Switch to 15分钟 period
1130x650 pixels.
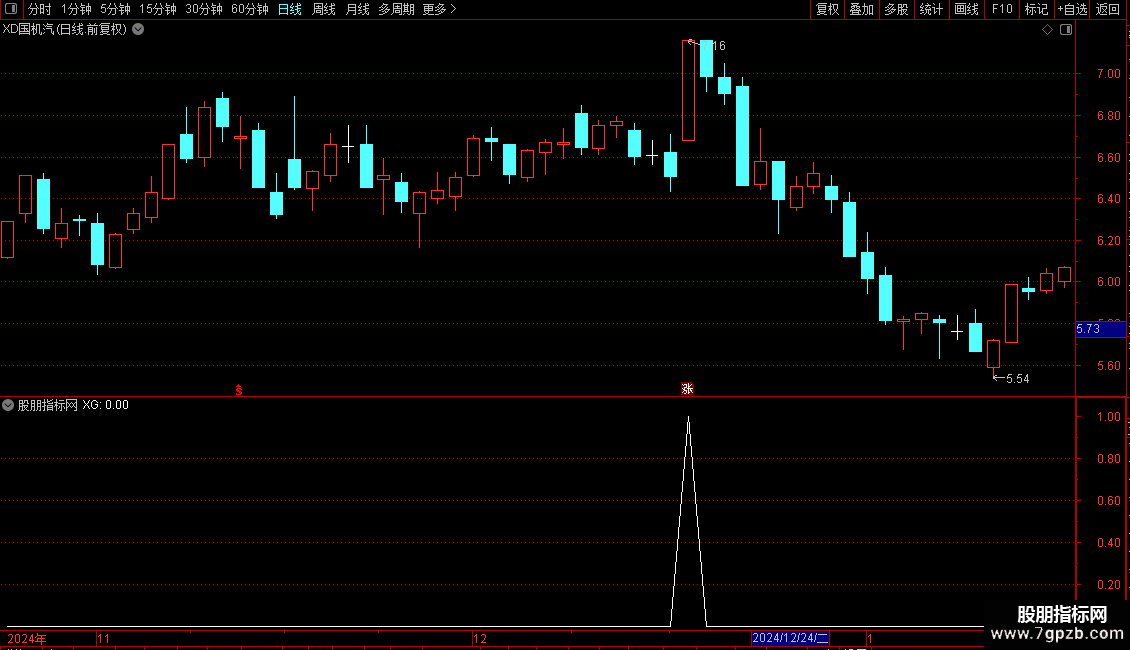[x=157, y=9]
